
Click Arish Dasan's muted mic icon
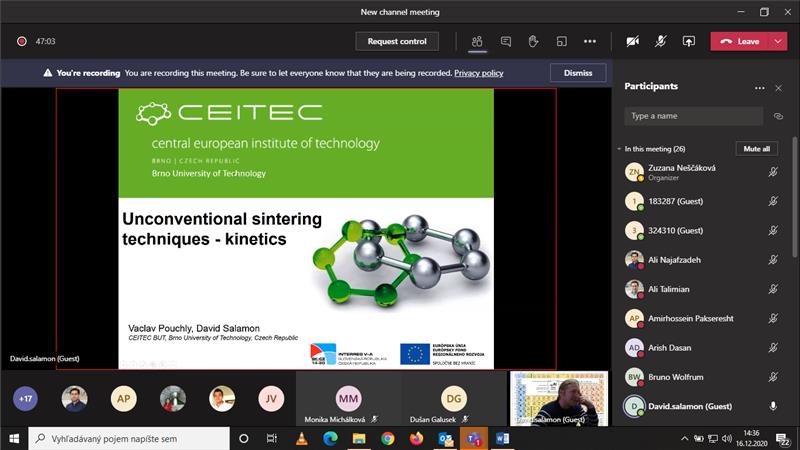pyautogui.click(x=773, y=347)
